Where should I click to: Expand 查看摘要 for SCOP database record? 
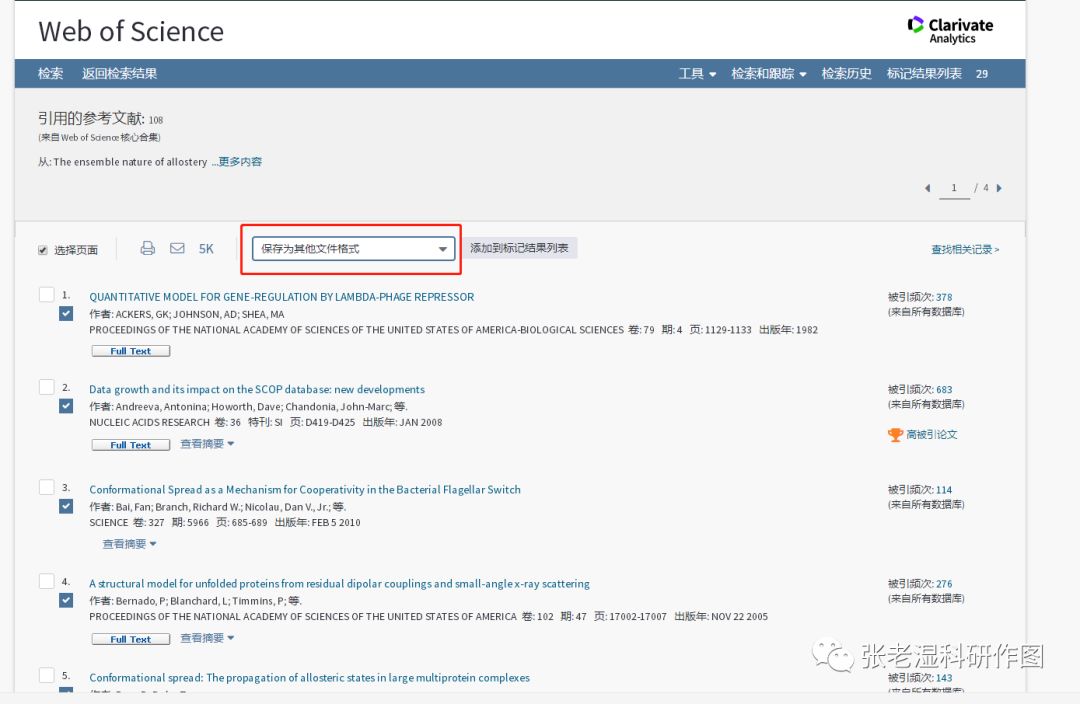point(207,444)
